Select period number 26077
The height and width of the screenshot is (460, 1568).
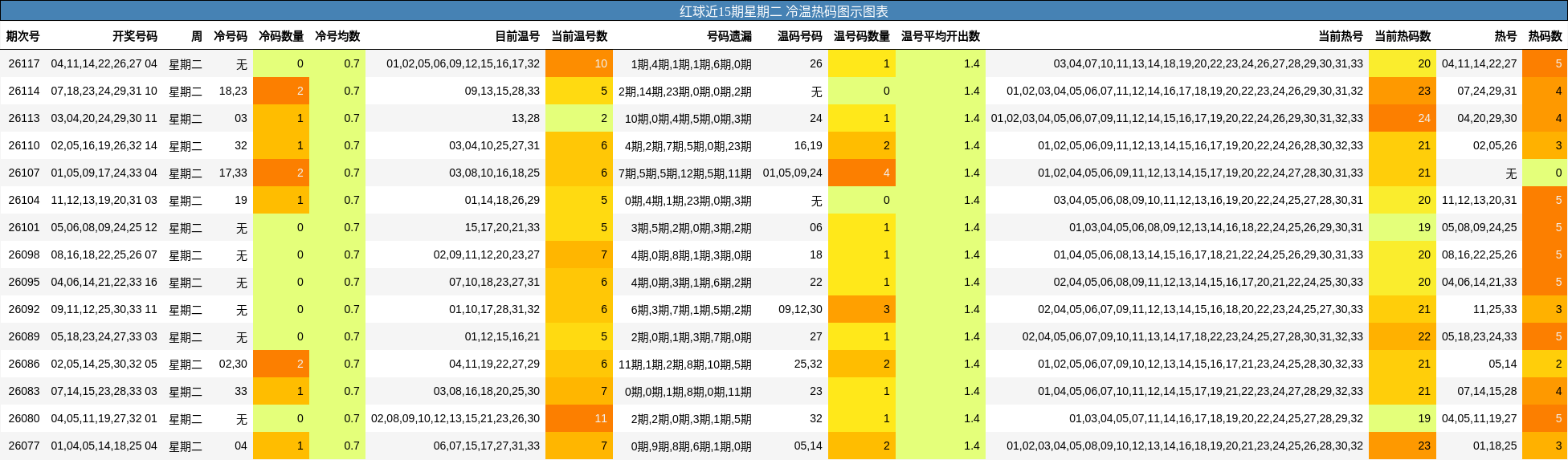pos(24,446)
